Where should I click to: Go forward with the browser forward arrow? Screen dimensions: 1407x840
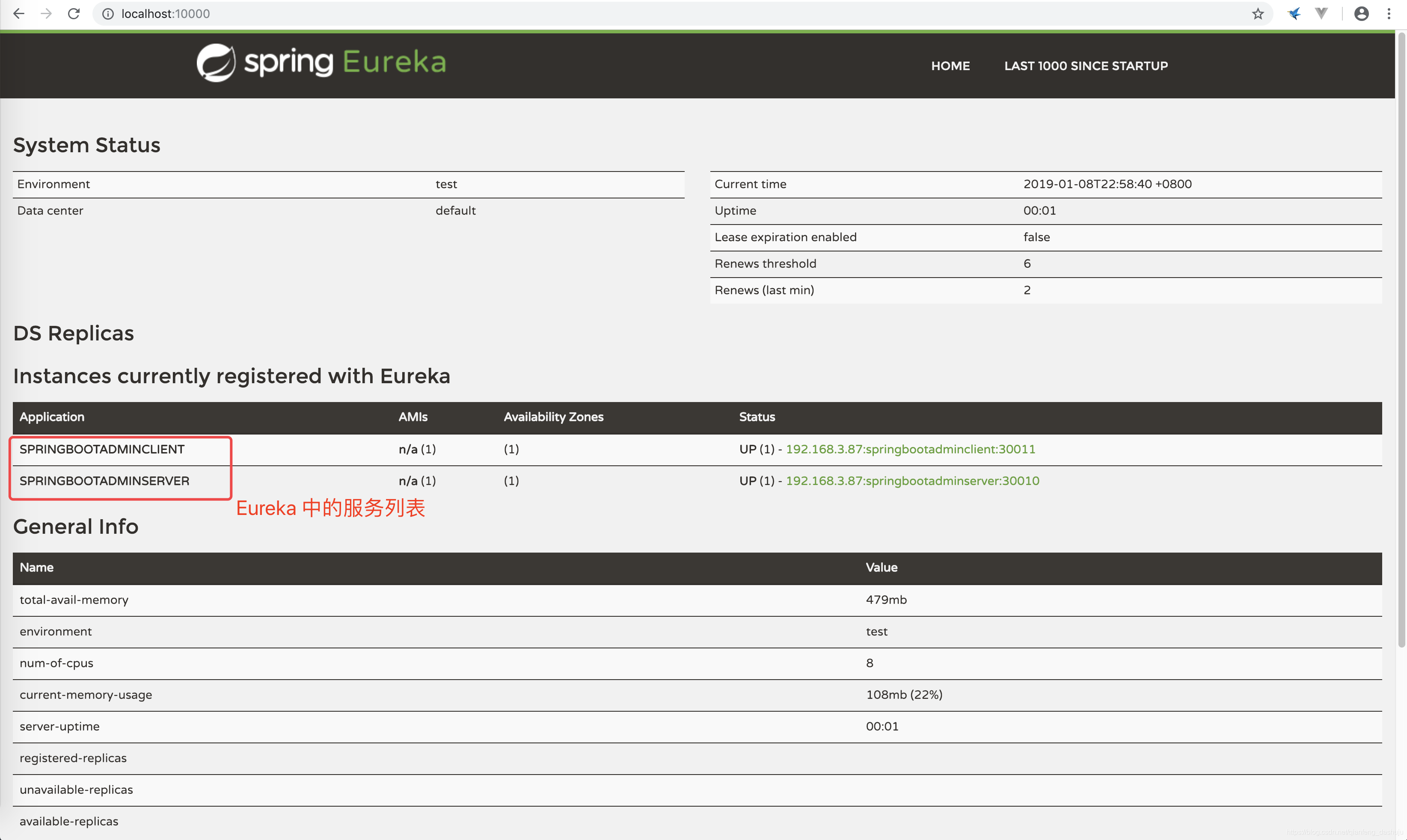click(x=46, y=14)
